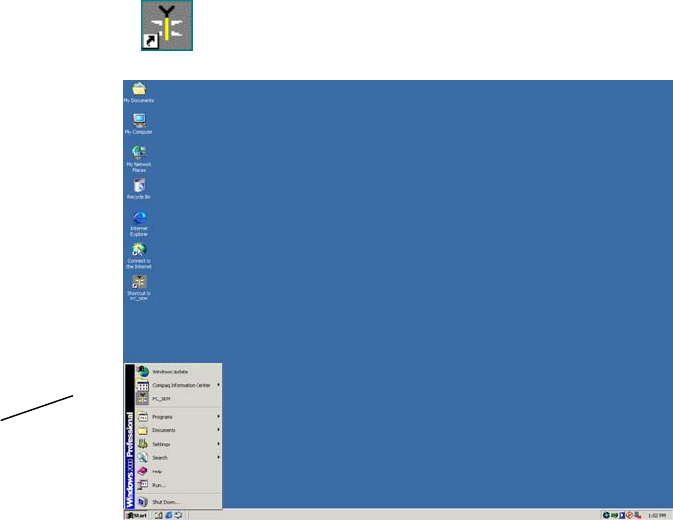Screen dimensions: 673x520
Task: Expand the Settings submenu
Action: click(179, 444)
